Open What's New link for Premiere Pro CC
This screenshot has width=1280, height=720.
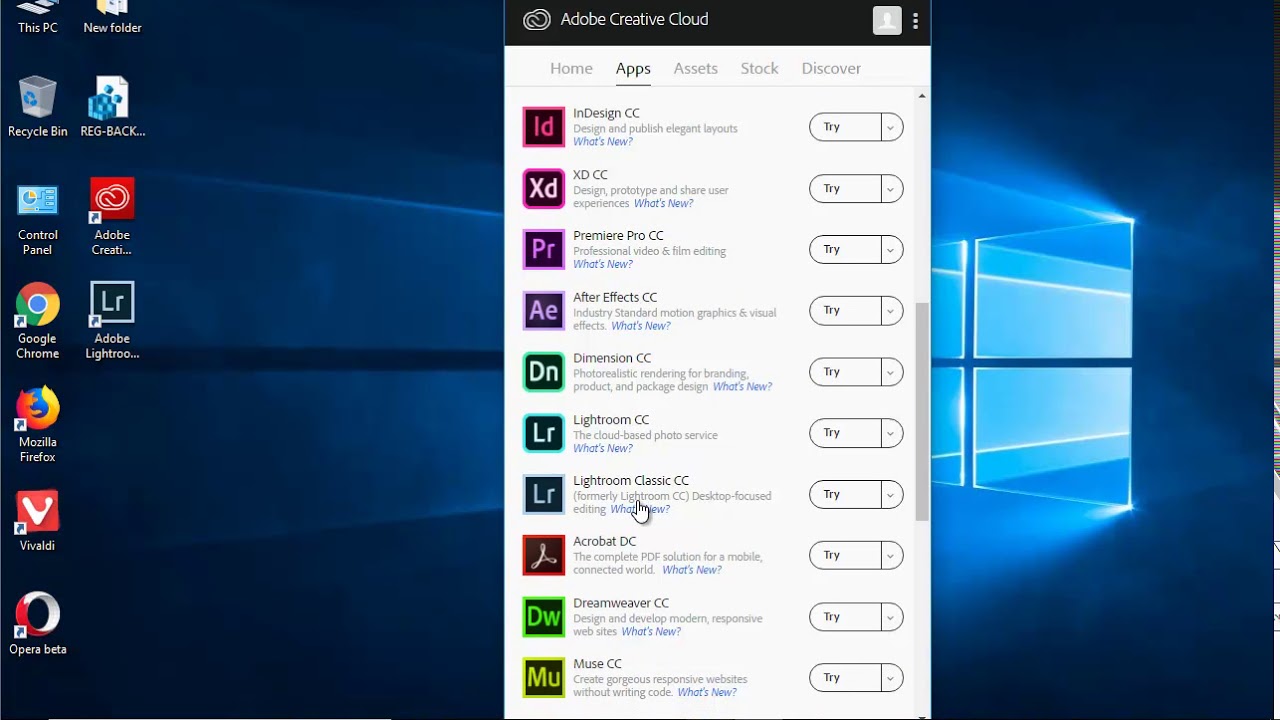tap(602, 265)
